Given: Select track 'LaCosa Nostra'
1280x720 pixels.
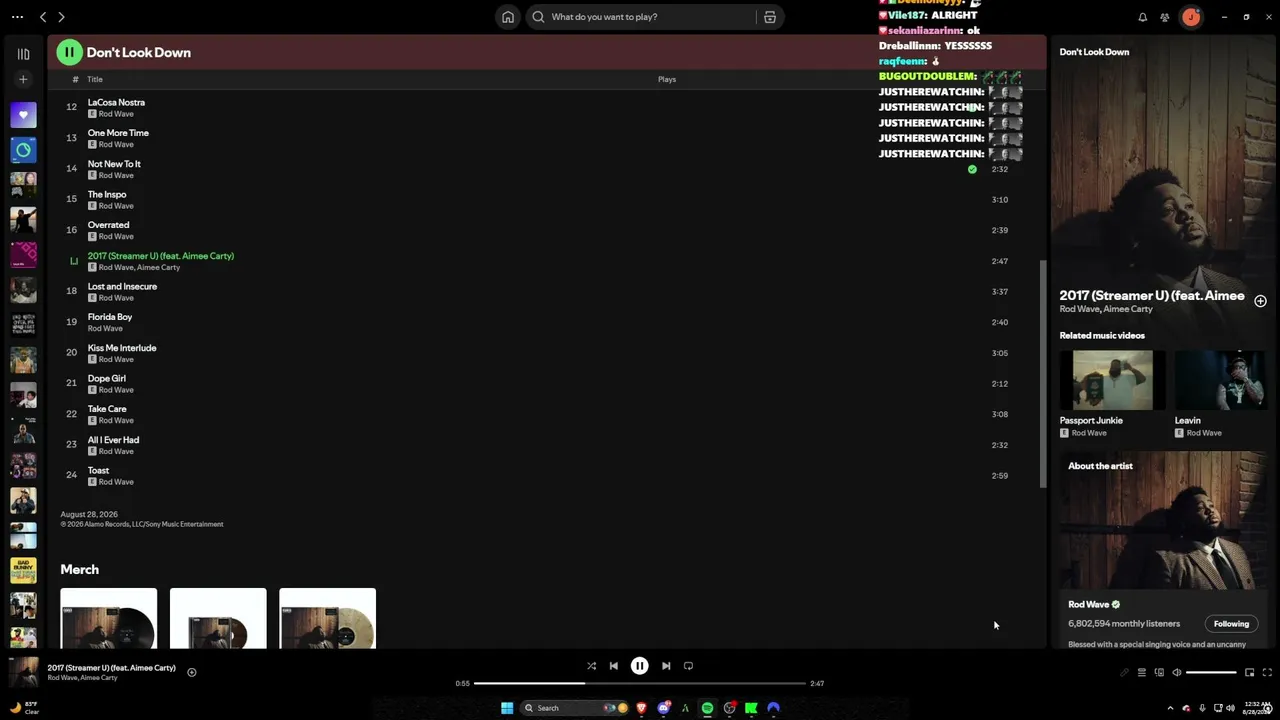Looking at the screenshot, I should coord(116,102).
